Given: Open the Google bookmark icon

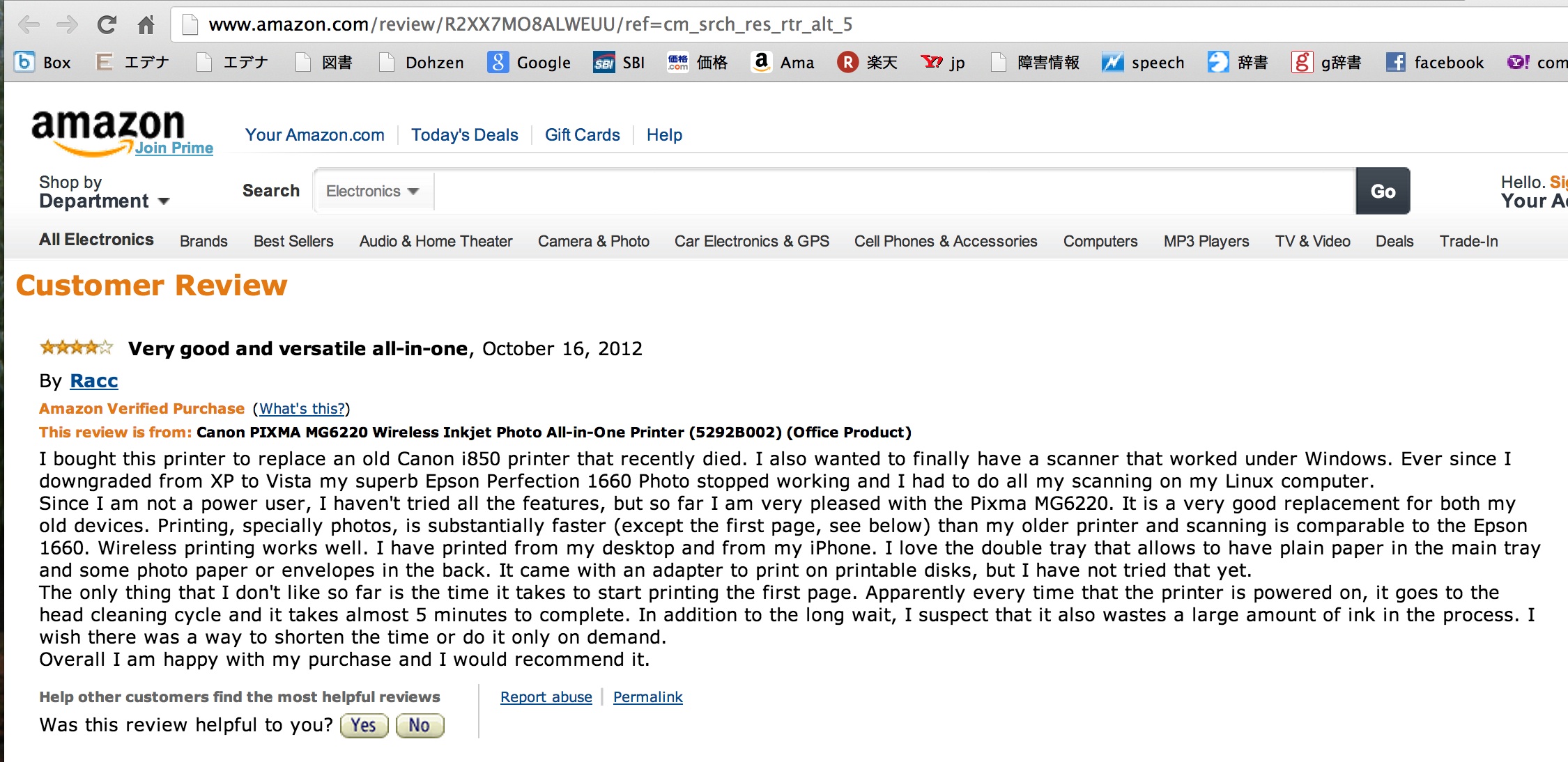Looking at the screenshot, I should [x=498, y=62].
